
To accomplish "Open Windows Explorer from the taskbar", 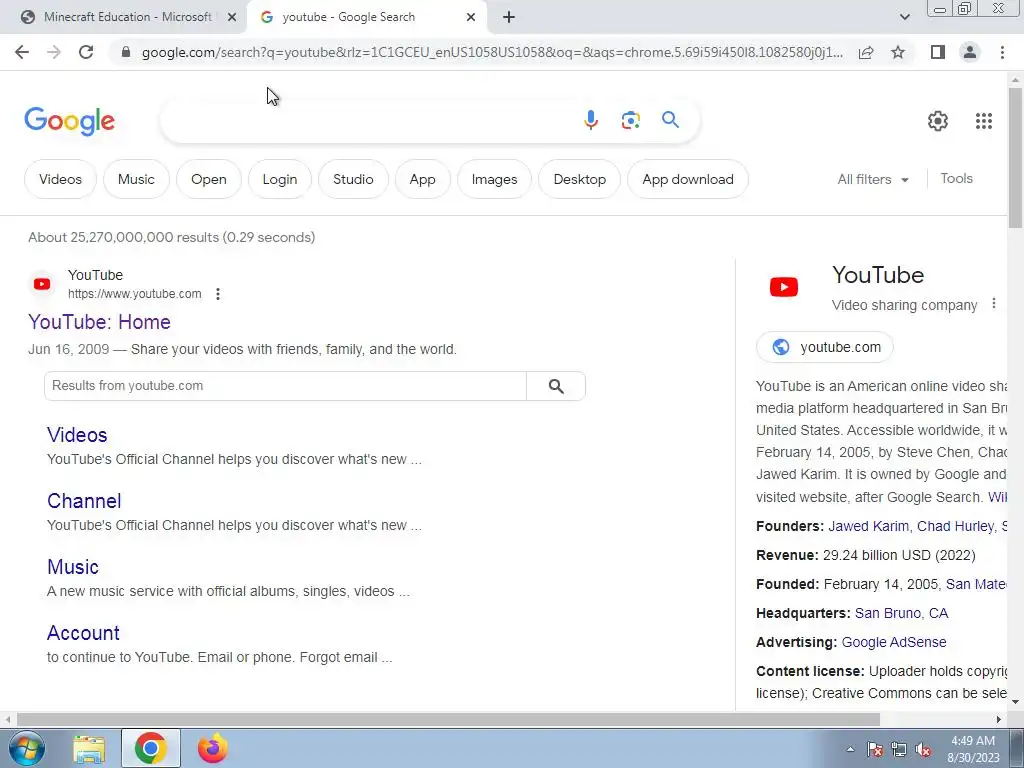I will (x=89, y=749).
